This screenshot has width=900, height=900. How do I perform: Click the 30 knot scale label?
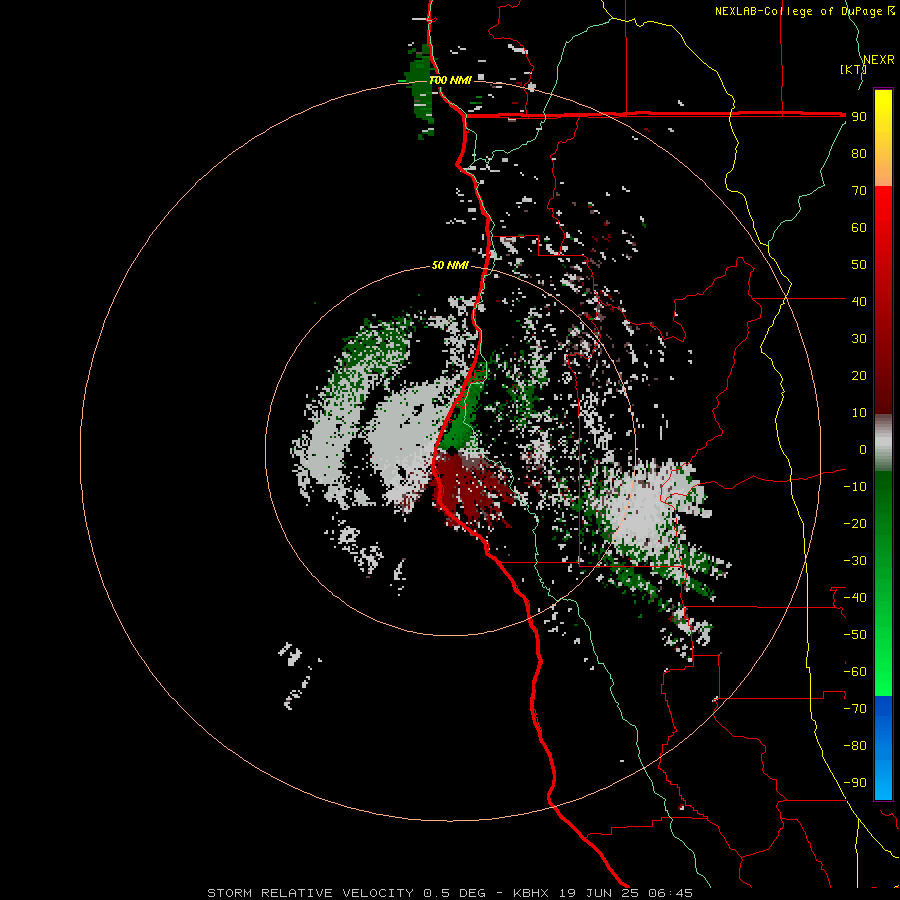(x=859, y=339)
